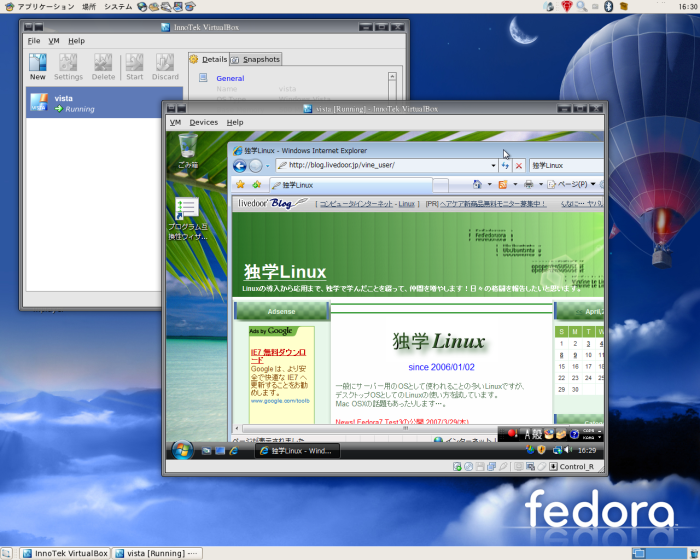Image resolution: width=700 pixels, height=560 pixels.
Task: Open the ページ(P) menu dropdown
Action: point(571,184)
